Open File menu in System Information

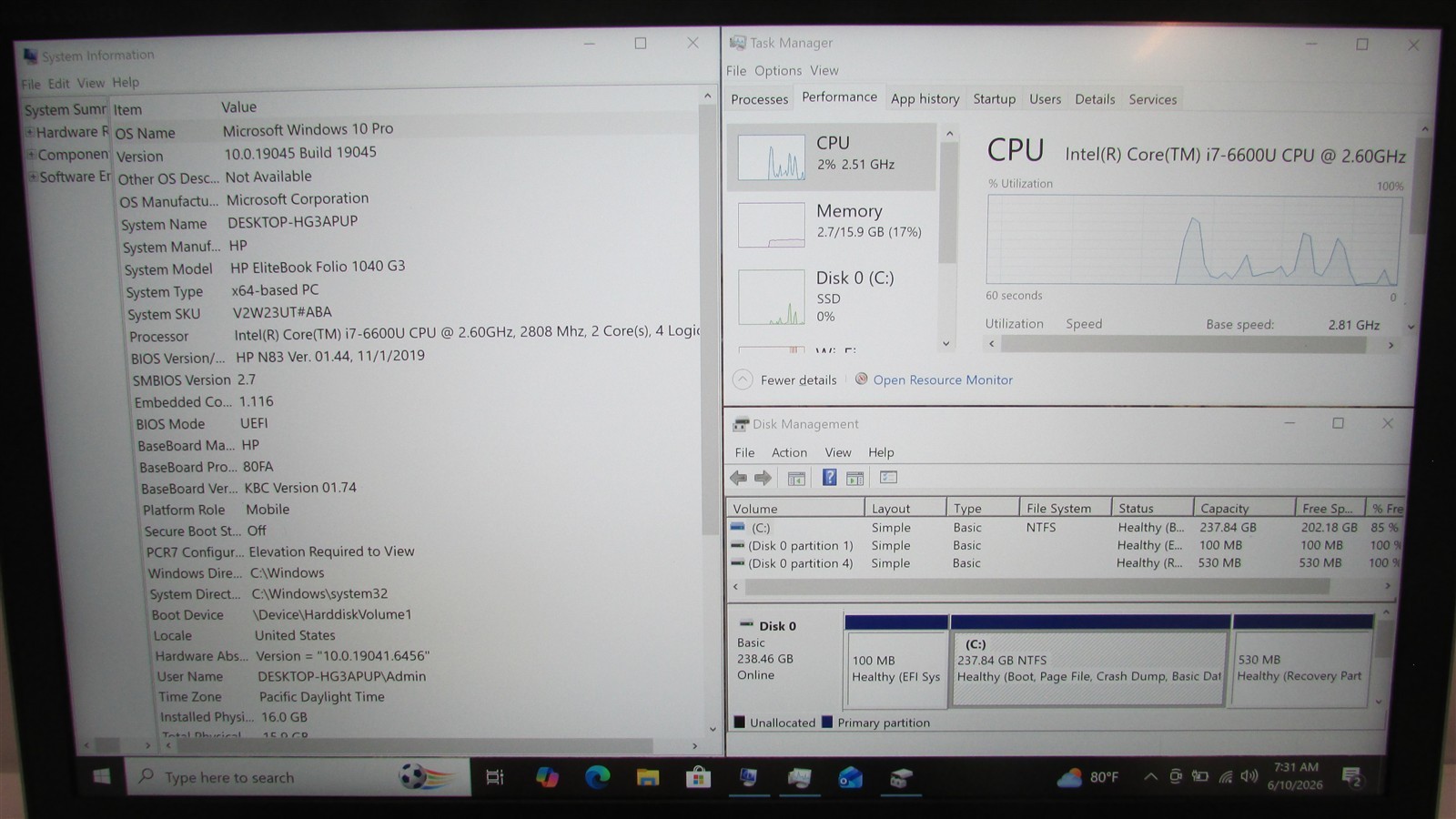click(x=31, y=84)
